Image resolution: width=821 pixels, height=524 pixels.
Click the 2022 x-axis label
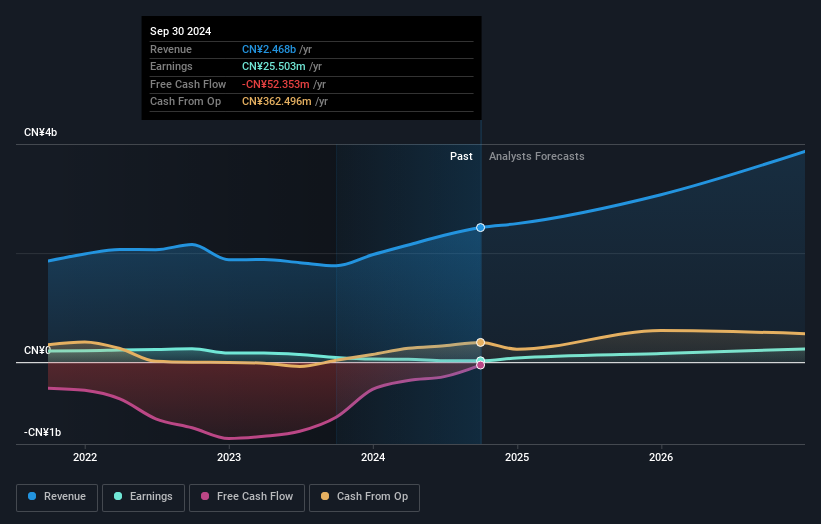click(x=85, y=457)
